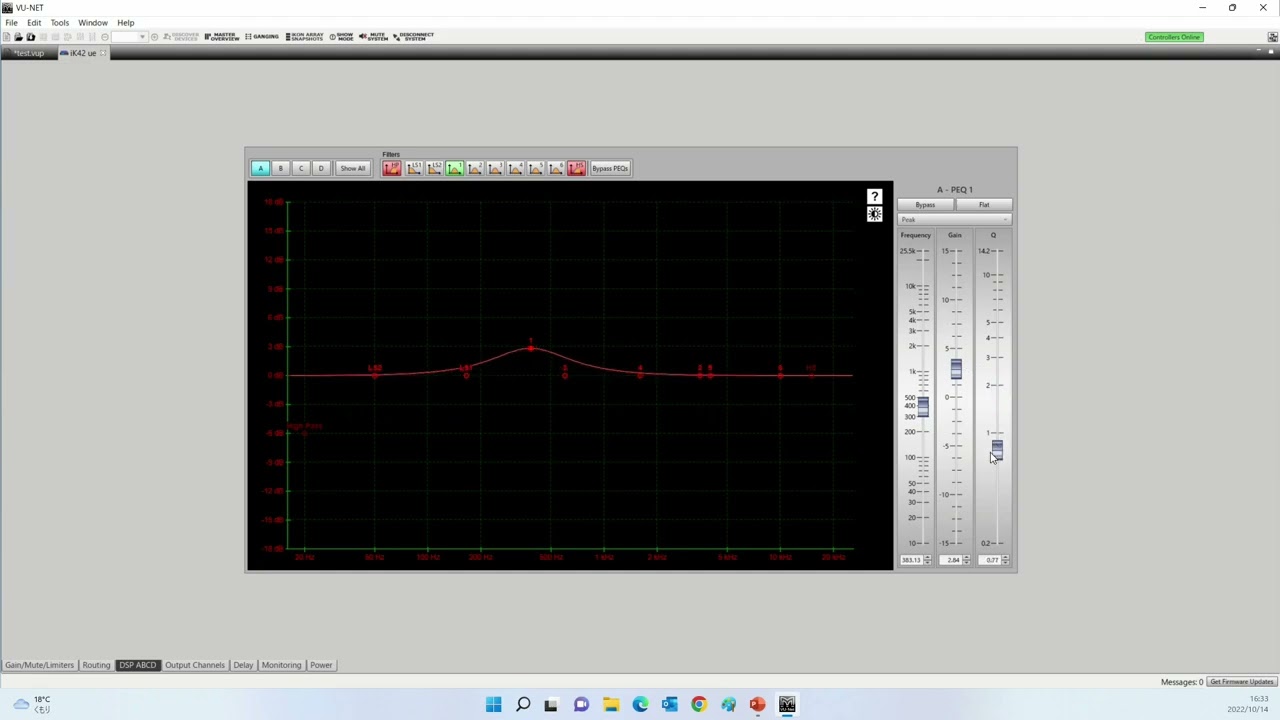
Task: Select the HP high-pass filter icon
Action: point(391,168)
